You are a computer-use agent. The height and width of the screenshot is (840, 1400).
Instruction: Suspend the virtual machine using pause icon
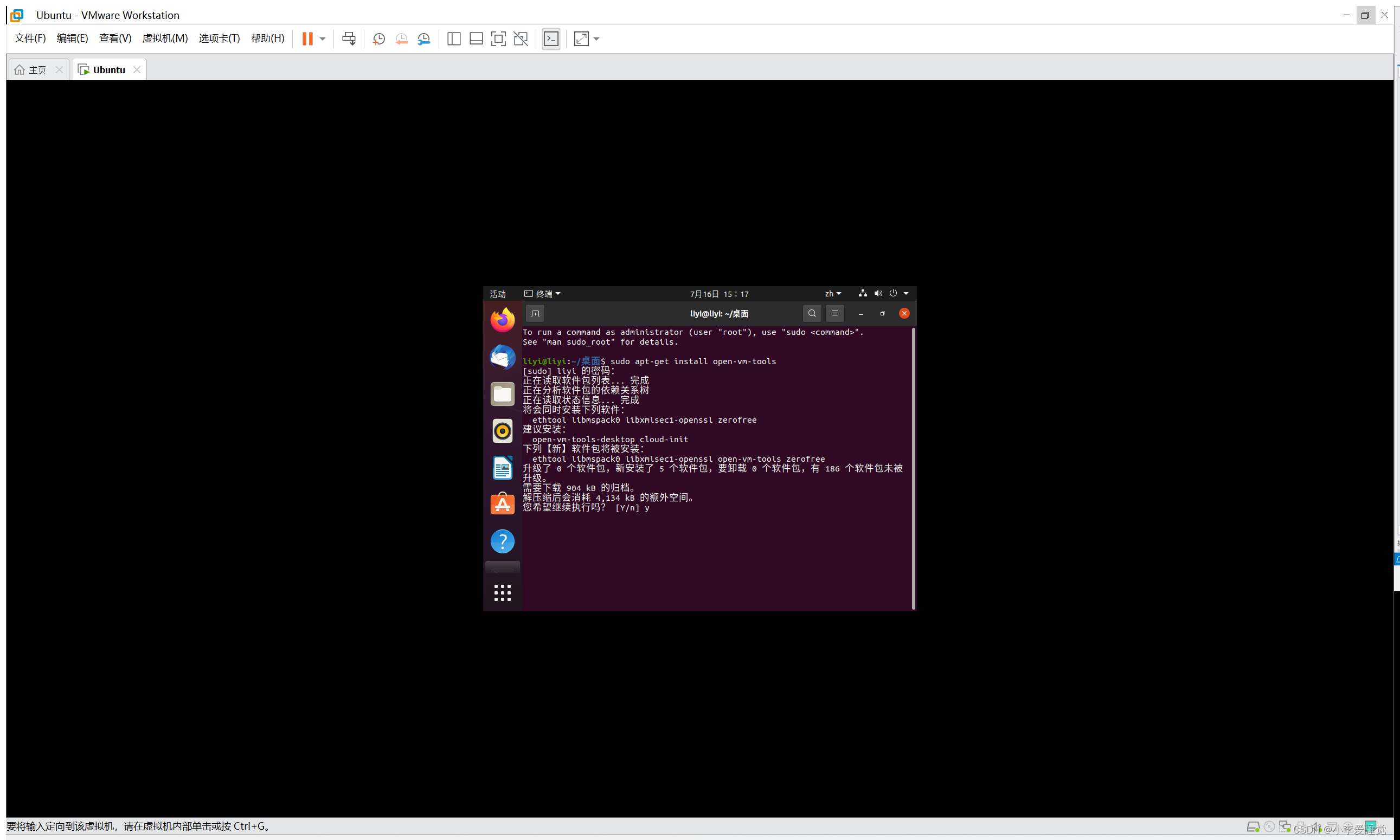coord(307,38)
